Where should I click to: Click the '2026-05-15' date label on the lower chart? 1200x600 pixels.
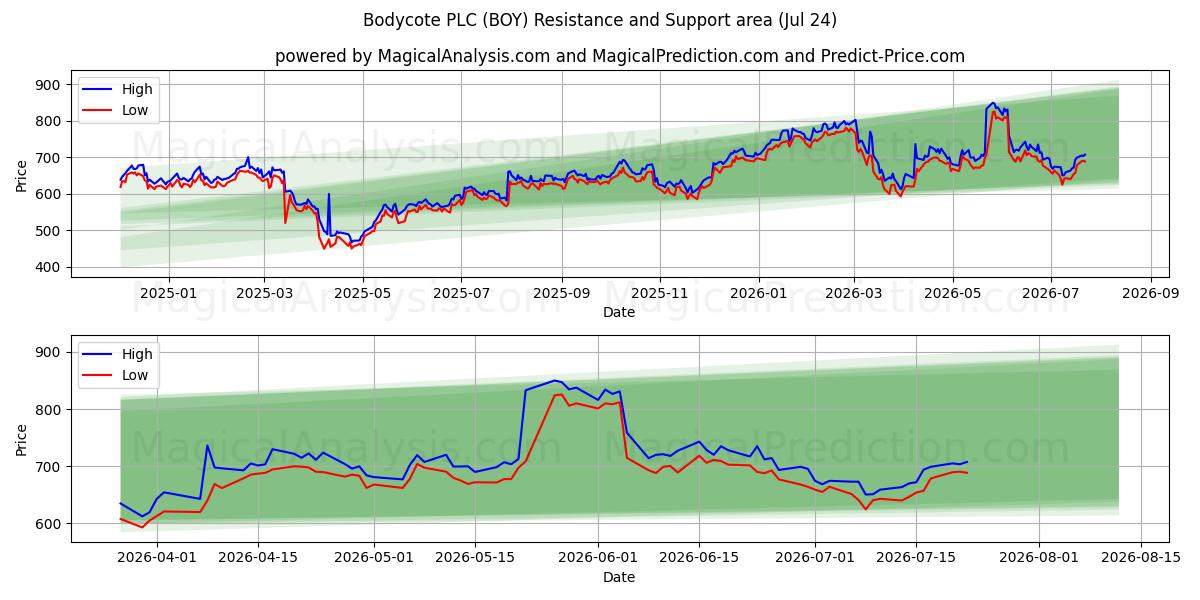pyautogui.click(x=475, y=558)
